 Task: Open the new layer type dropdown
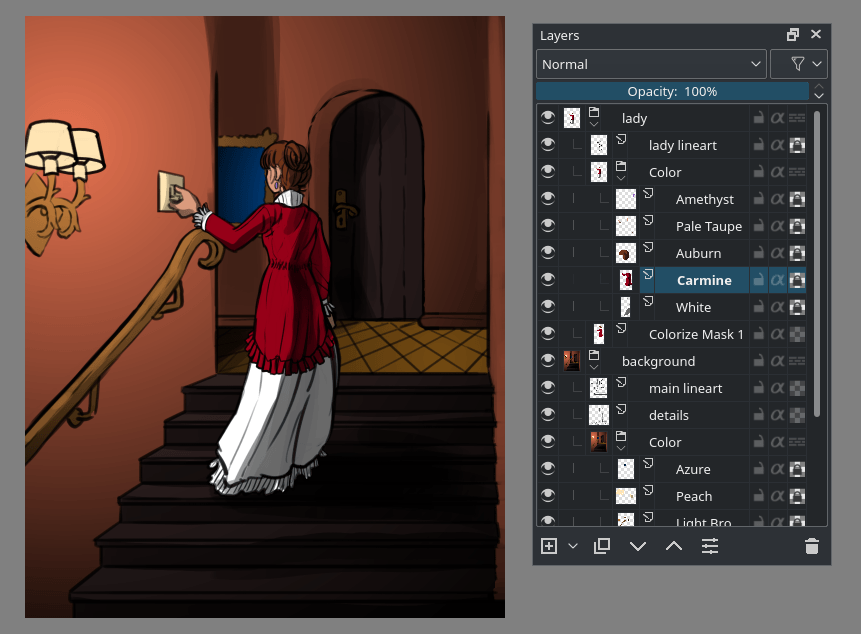coord(572,546)
